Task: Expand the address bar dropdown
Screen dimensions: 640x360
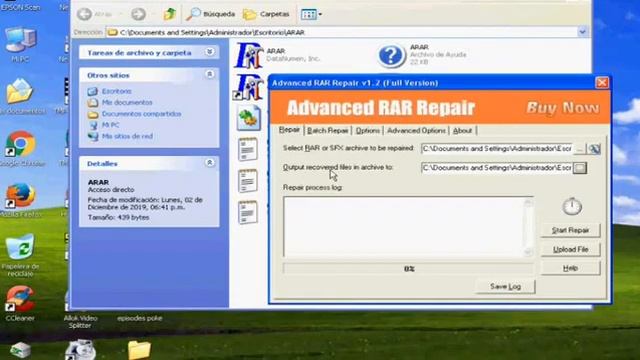Action: tap(582, 32)
